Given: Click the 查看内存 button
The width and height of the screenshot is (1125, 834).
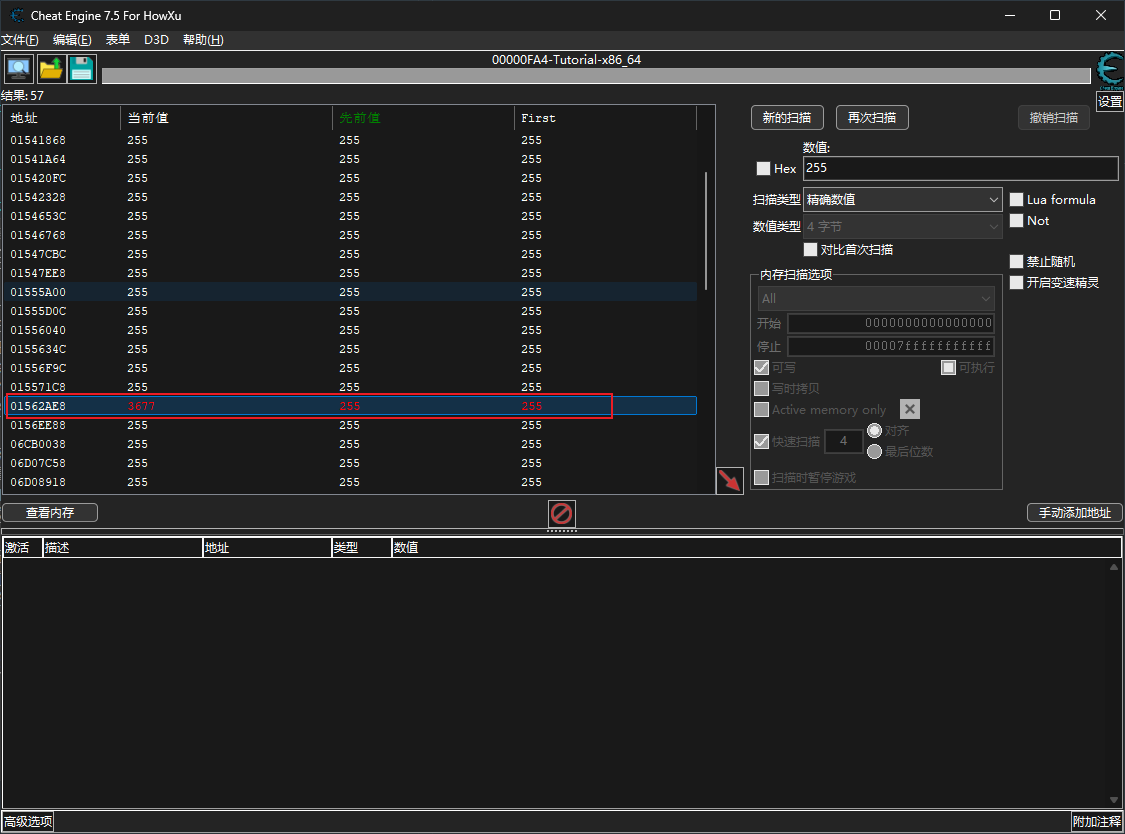Looking at the screenshot, I should coord(50,513).
